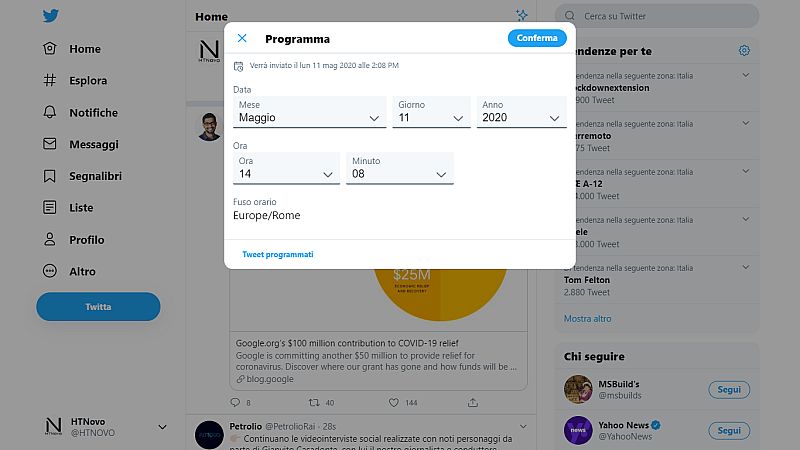Click the retweet icon under the tweet
This screenshot has width=800, height=450.
click(x=314, y=402)
